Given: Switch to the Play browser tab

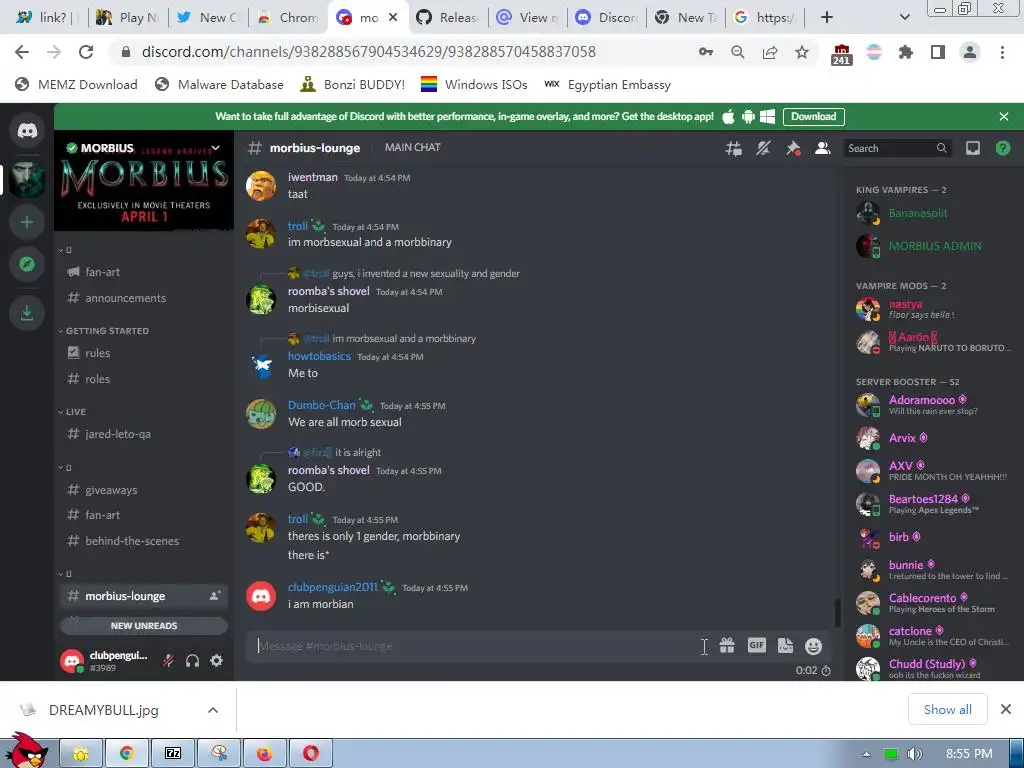Looking at the screenshot, I should tap(128, 18).
